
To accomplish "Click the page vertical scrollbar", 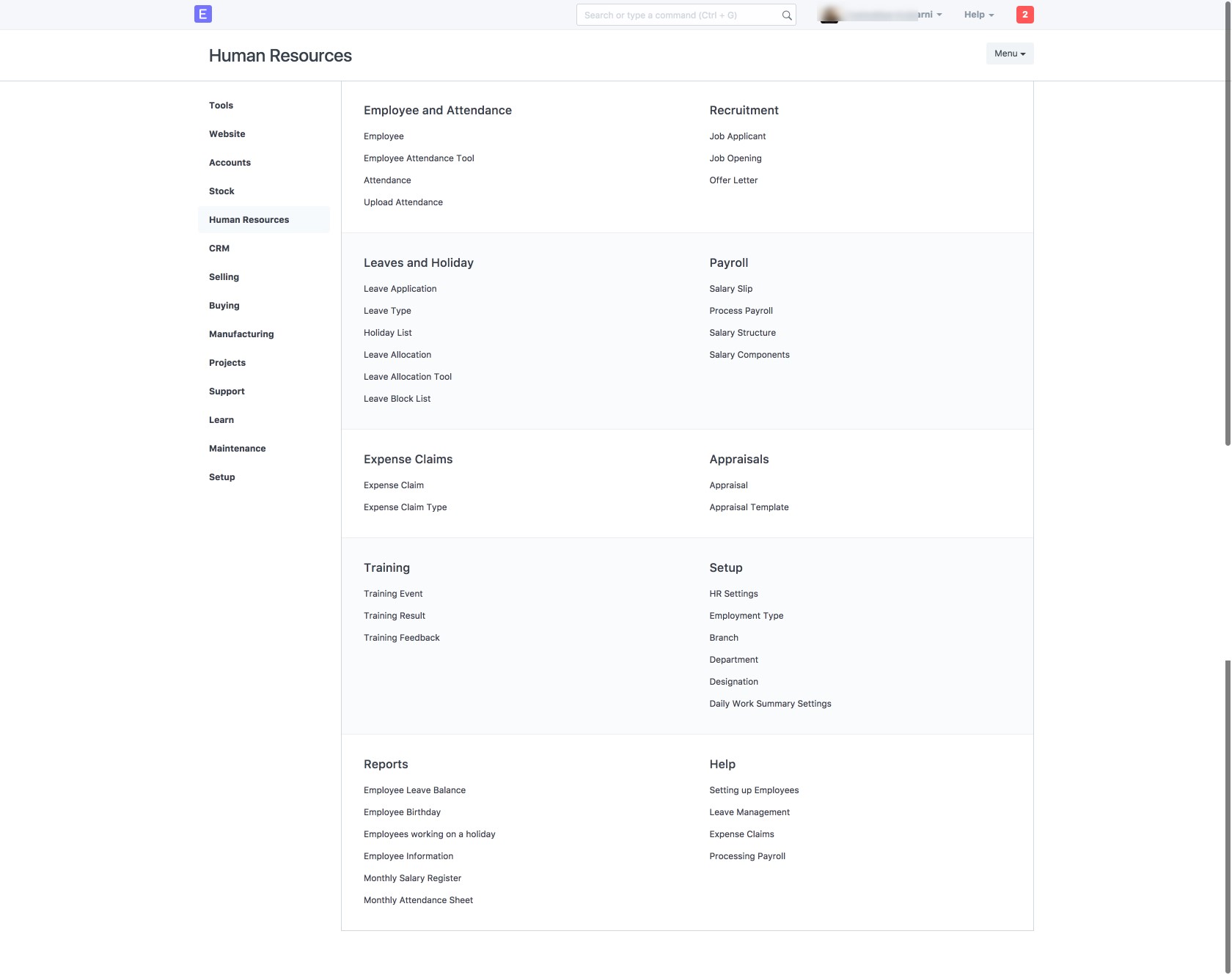I will (x=1227, y=220).
